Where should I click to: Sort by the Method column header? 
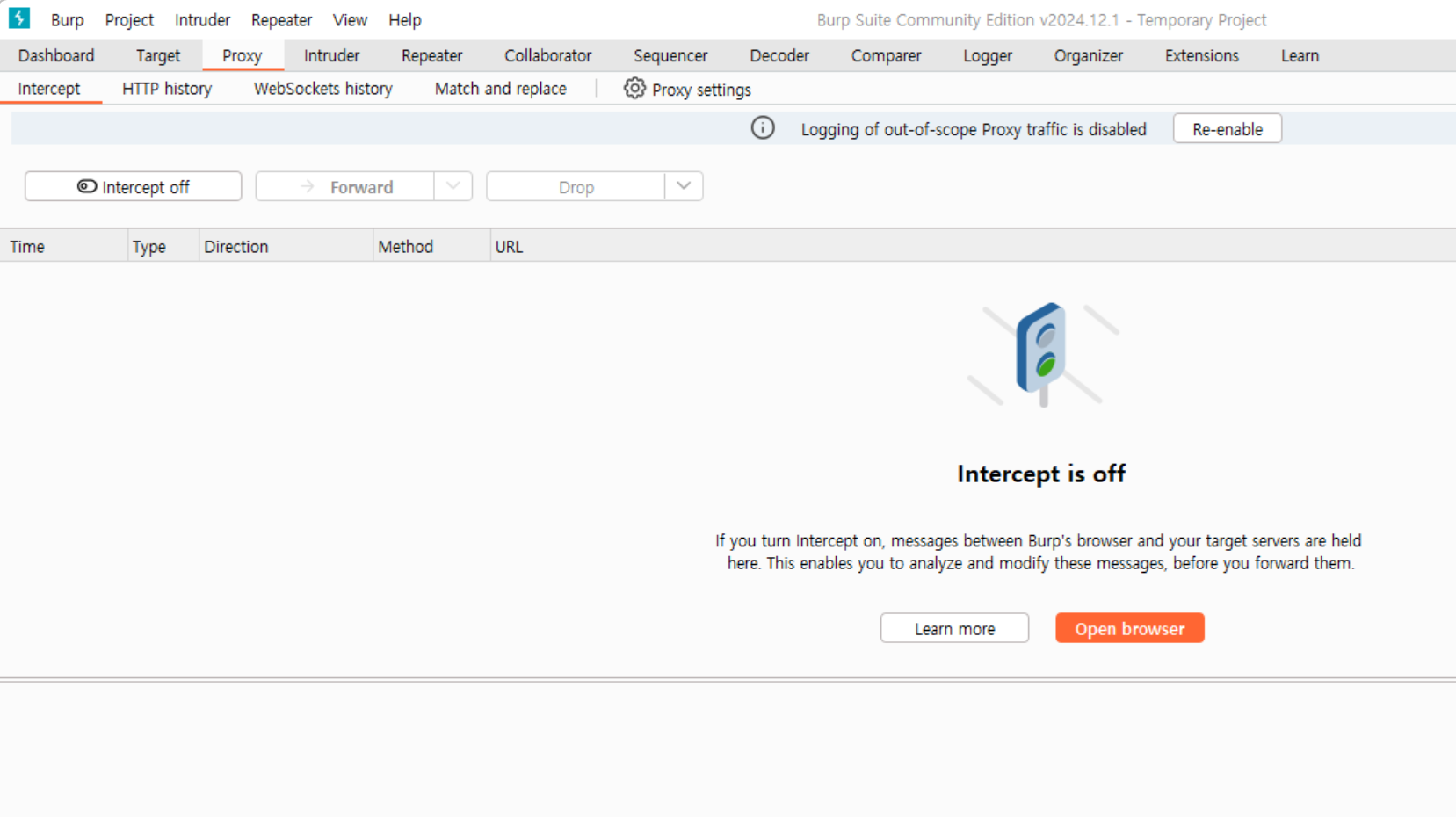point(432,247)
